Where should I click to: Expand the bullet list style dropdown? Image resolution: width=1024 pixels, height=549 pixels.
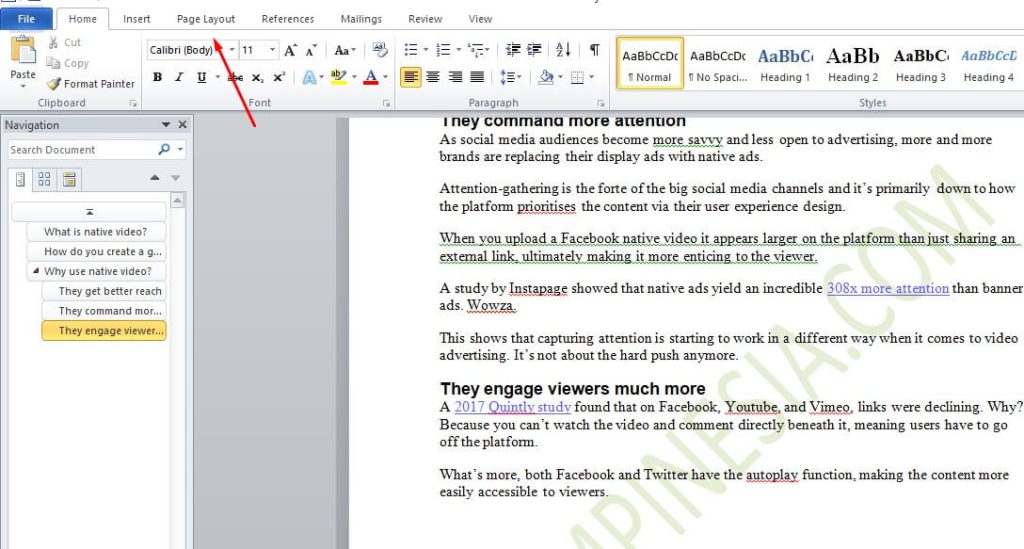click(x=426, y=50)
